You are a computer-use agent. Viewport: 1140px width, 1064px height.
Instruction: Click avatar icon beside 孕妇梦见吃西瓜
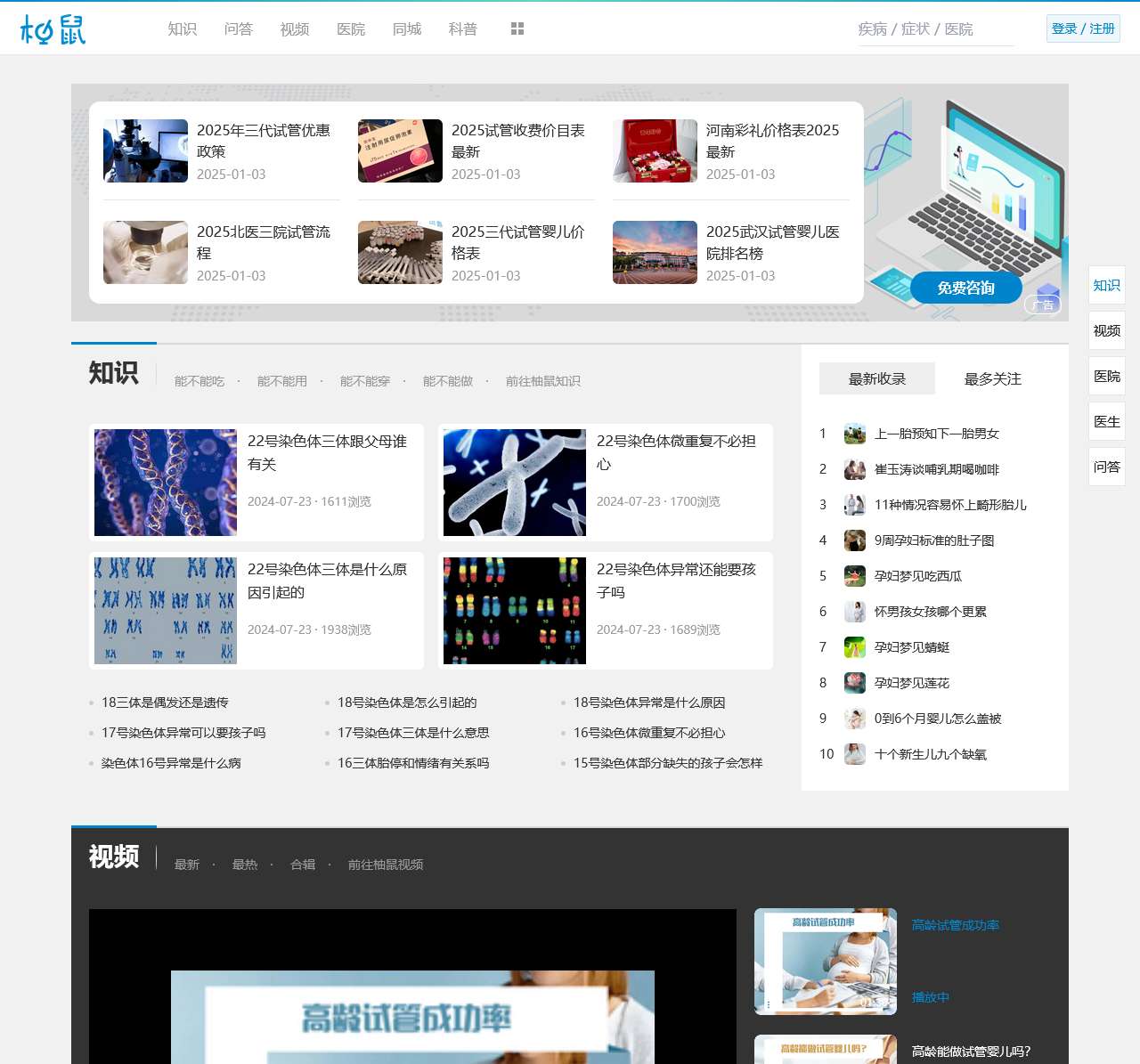pos(855,576)
